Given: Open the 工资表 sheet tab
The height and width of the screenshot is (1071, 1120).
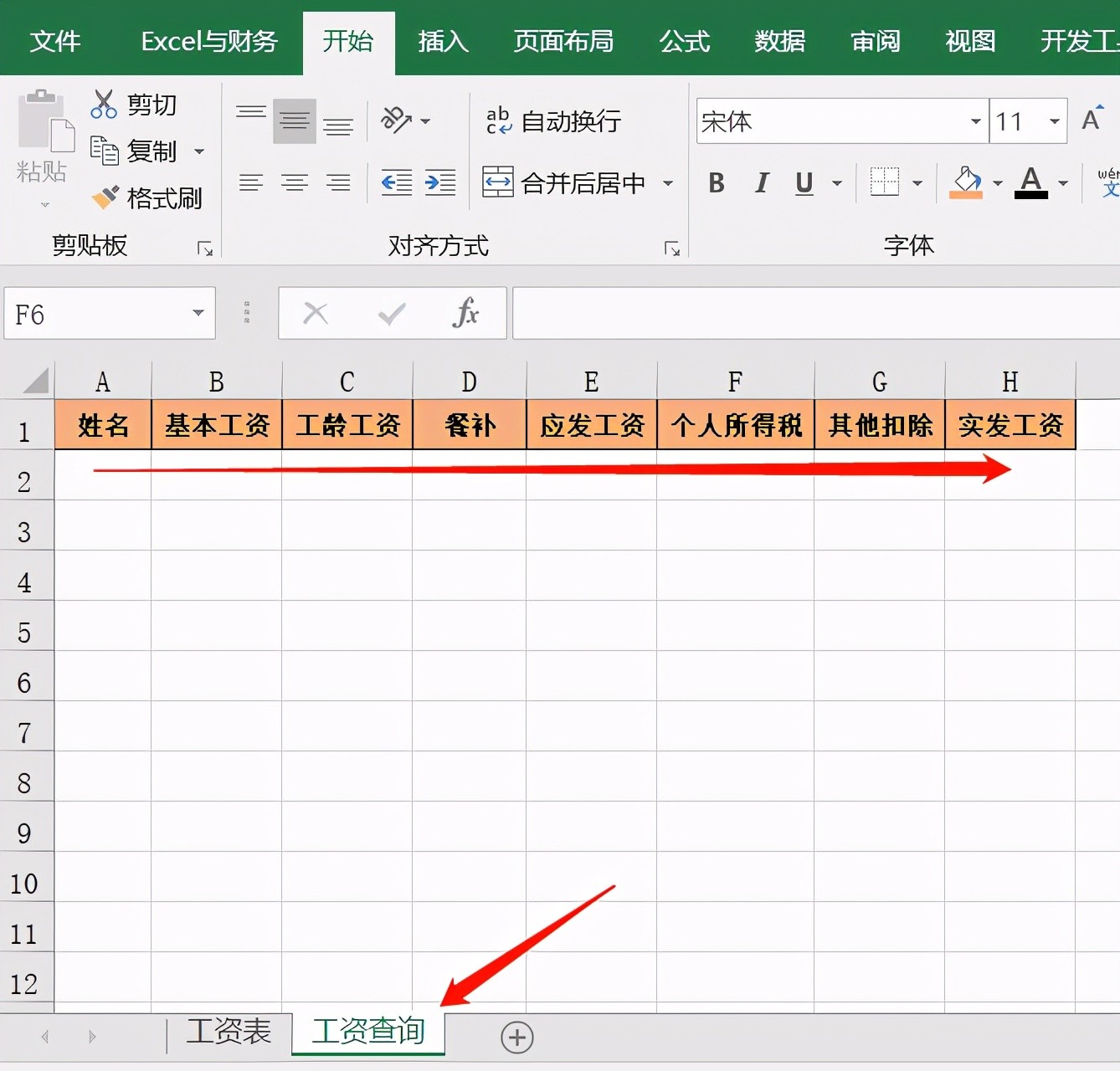Looking at the screenshot, I should point(229,1032).
